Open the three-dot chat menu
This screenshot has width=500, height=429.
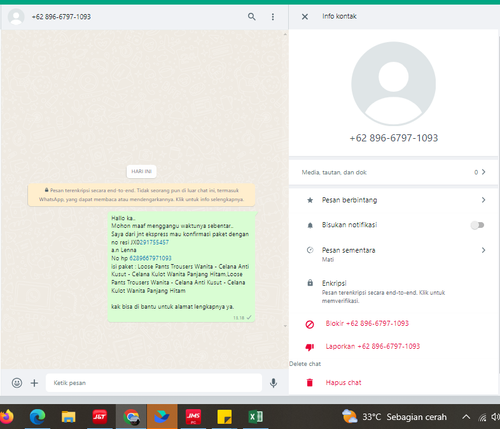pyautogui.click(x=273, y=17)
